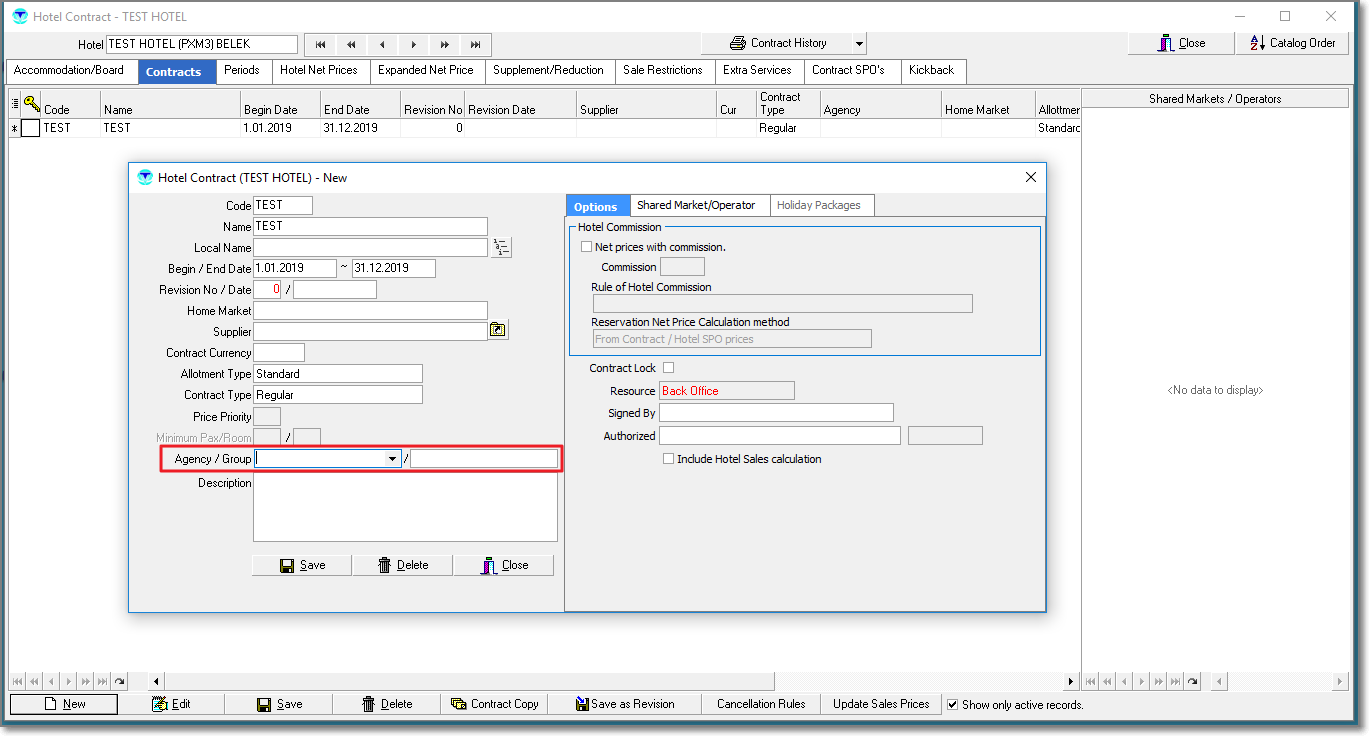Click the Local Name field
The image size is (1369, 736).
coord(371,247)
